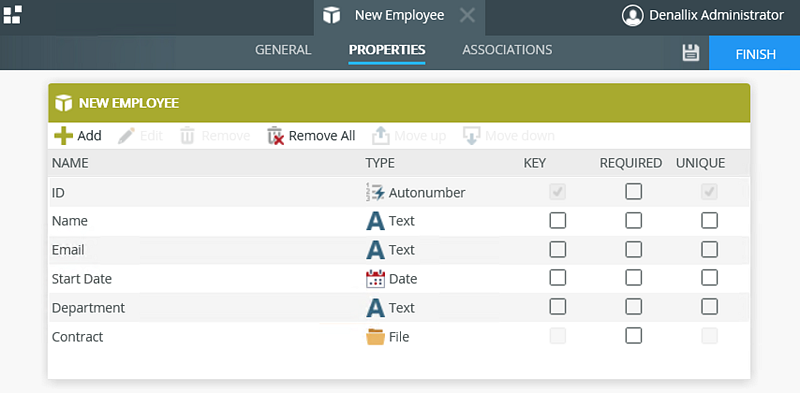Click the calendar icon in Start Date row
Image resolution: width=800 pixels, height=393 pixels.
[x=376, y=279]
